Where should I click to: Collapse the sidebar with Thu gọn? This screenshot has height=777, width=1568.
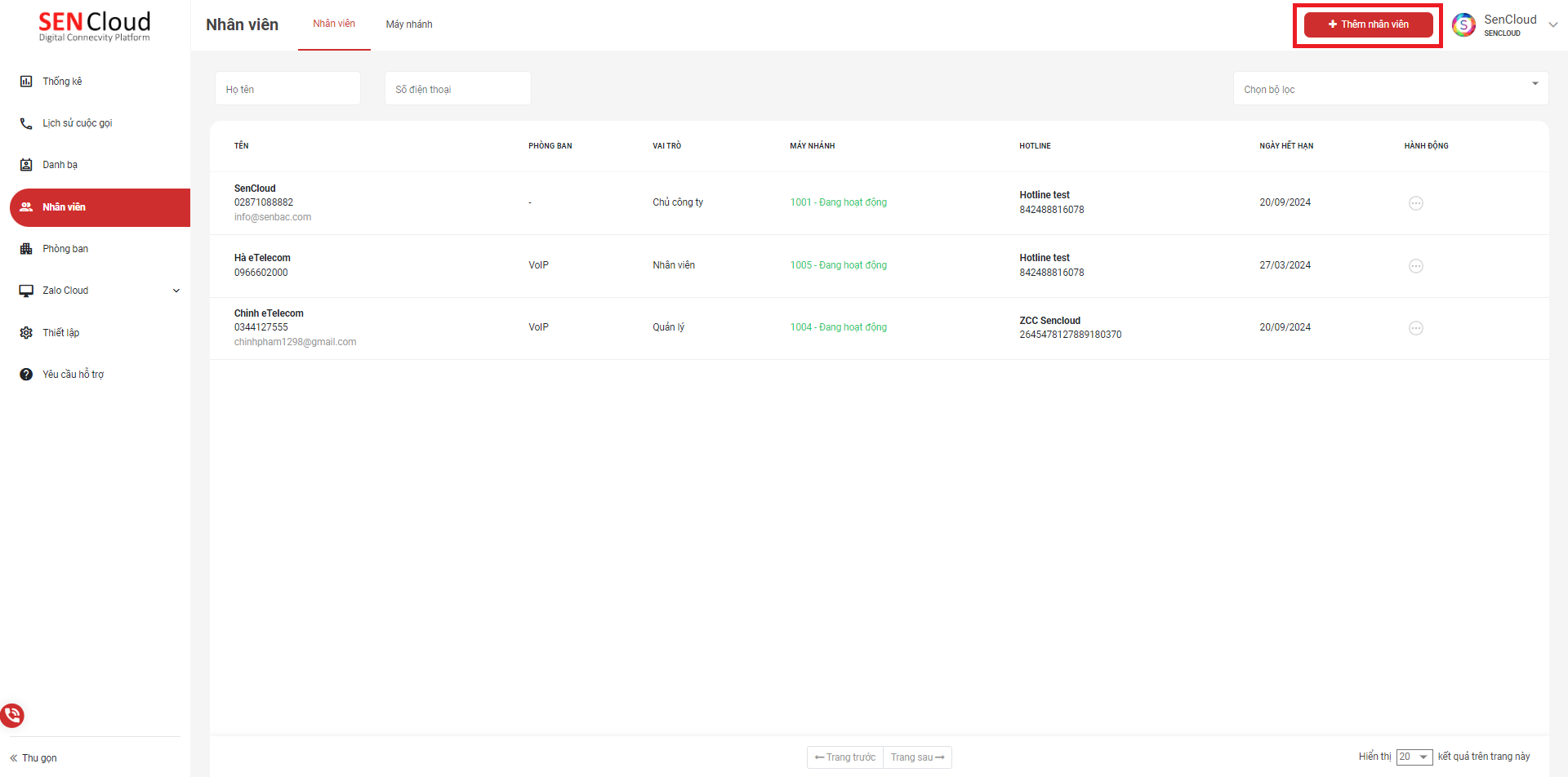(33, 758)
